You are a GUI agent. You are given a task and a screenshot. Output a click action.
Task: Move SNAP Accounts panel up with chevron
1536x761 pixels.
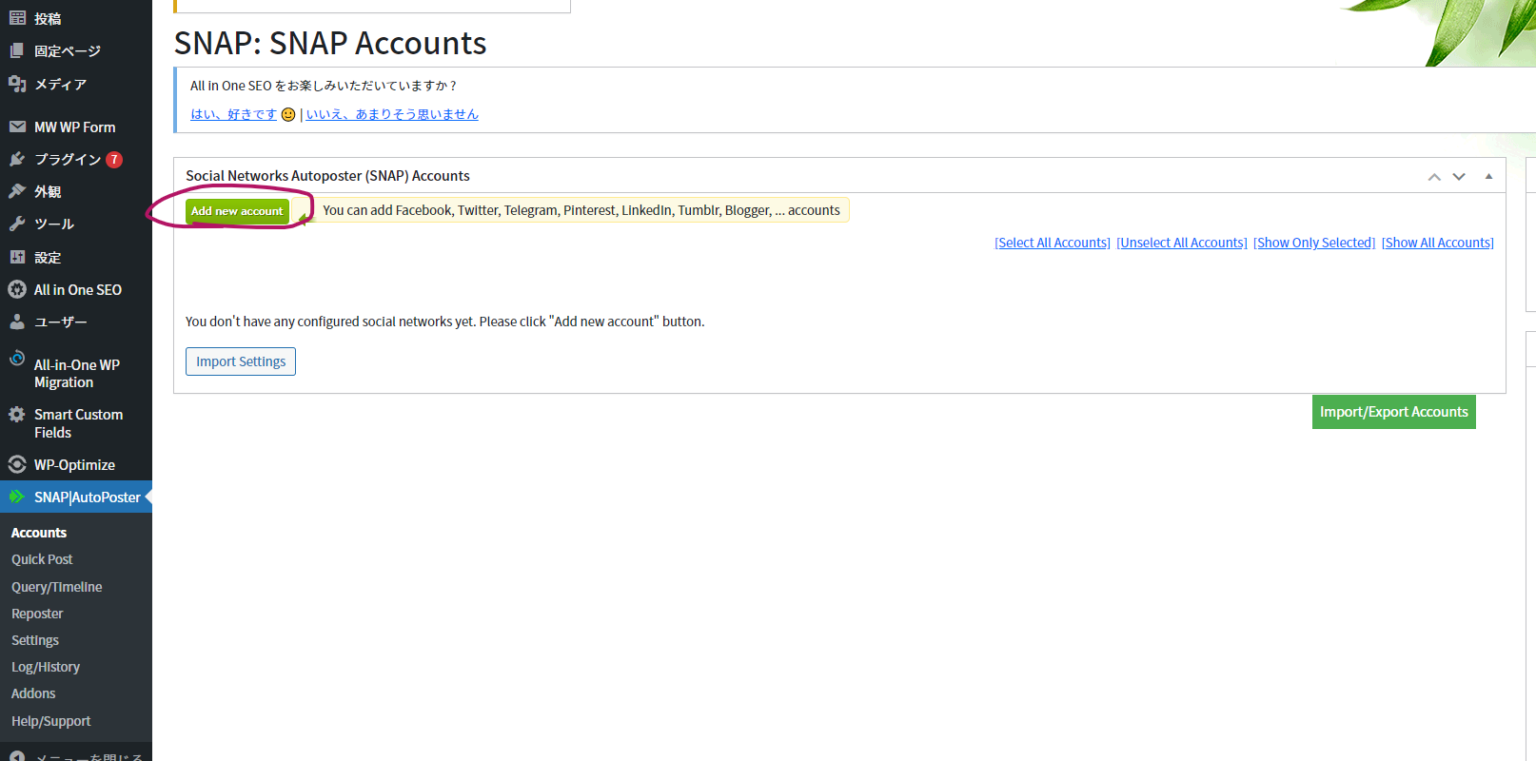tap(1434, 175)
